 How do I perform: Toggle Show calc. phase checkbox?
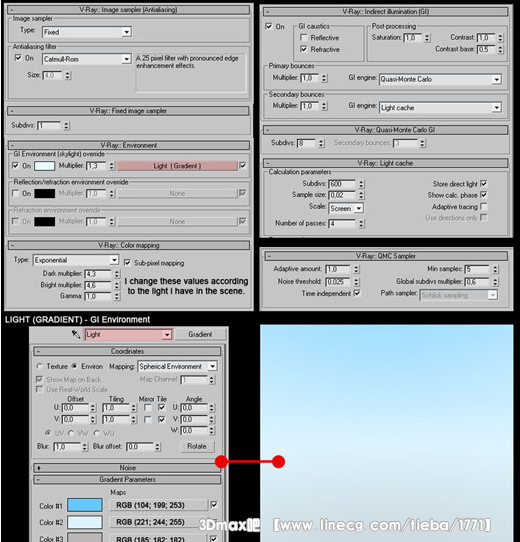pyautogui.click(x=484, y=195)
